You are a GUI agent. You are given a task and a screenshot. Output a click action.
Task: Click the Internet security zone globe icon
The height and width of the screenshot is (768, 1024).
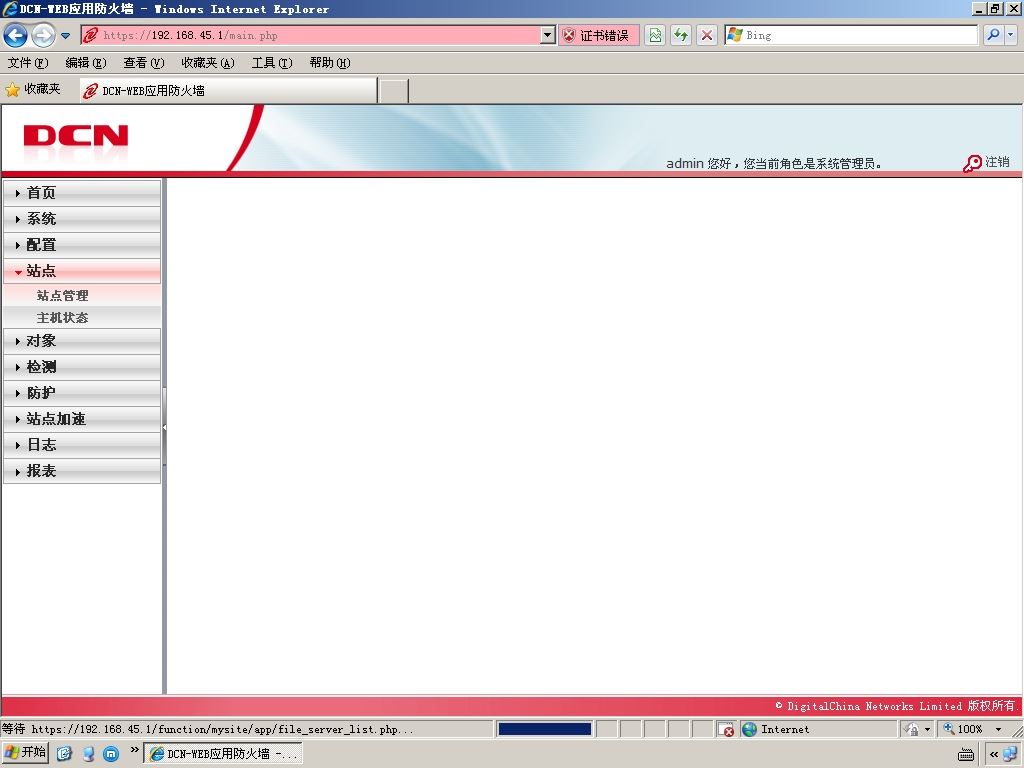point(750,729)
